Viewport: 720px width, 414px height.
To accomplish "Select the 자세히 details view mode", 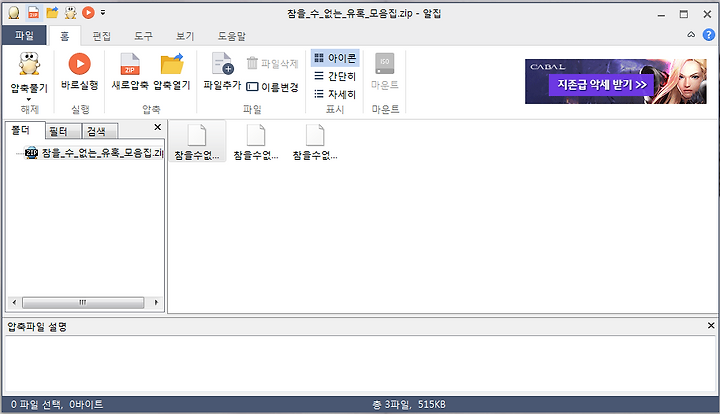I will coord(335,94).
